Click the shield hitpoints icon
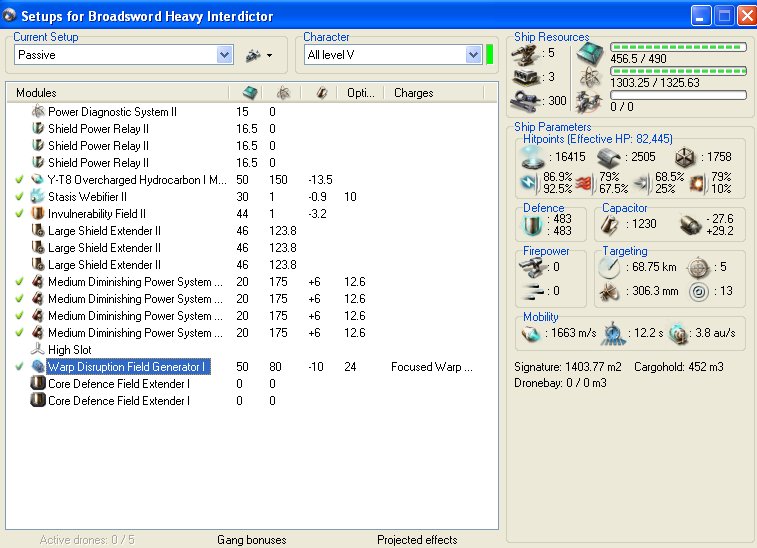This screenshot has width=757, height=548. [x=530, y=156]
